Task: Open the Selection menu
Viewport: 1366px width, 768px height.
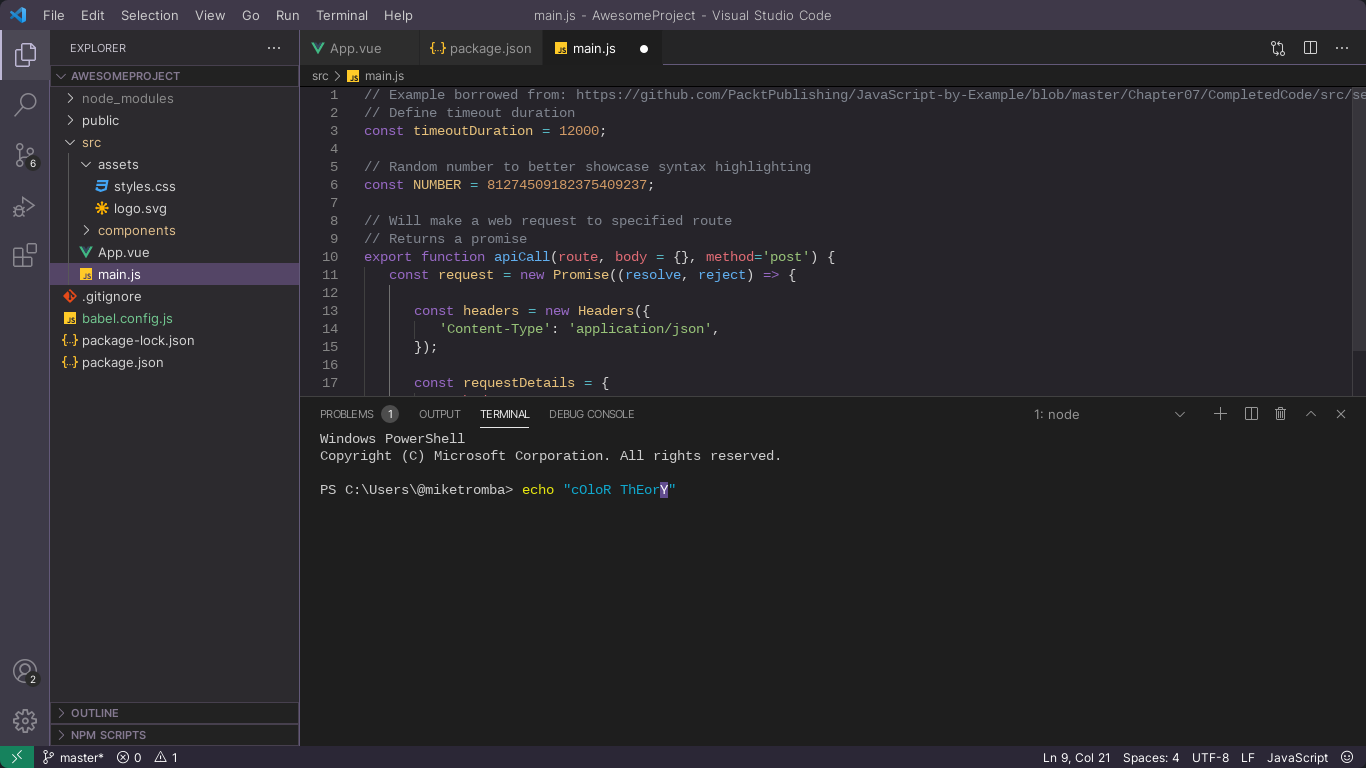Action: [x=149, y=15]
